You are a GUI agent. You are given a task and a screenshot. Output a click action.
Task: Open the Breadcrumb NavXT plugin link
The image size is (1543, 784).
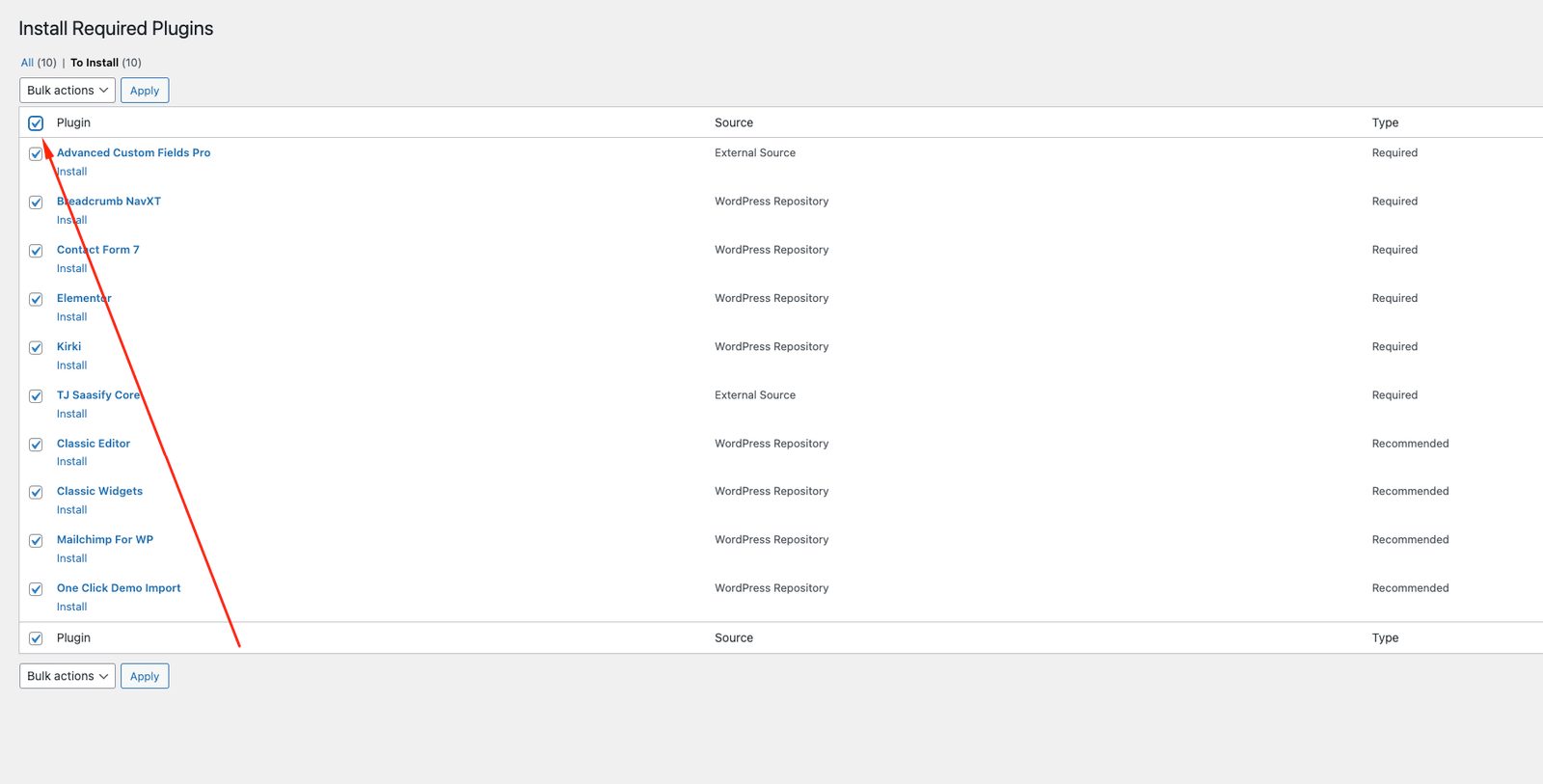(109, 202)
